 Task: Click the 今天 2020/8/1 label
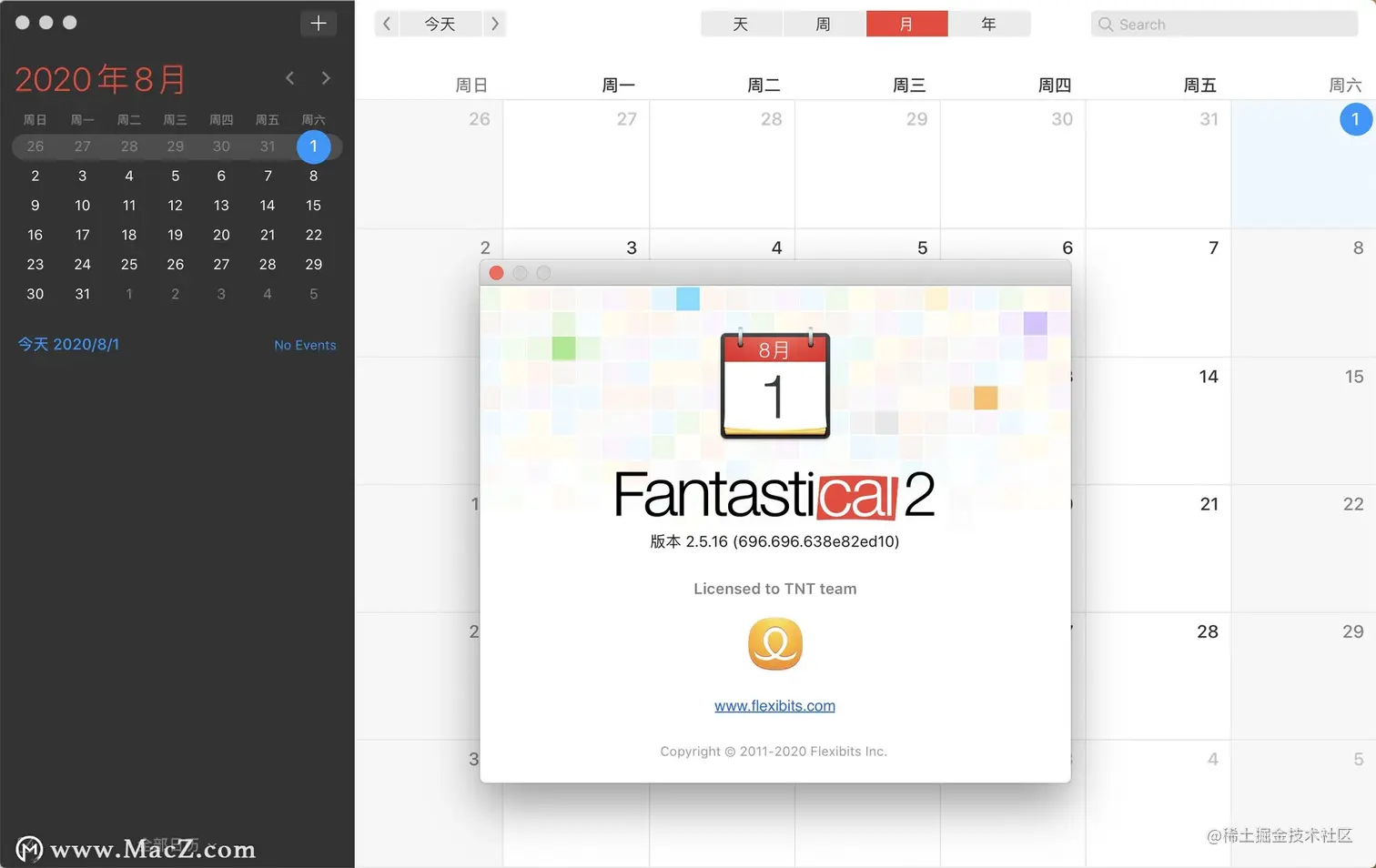click(x=69, y=345)
